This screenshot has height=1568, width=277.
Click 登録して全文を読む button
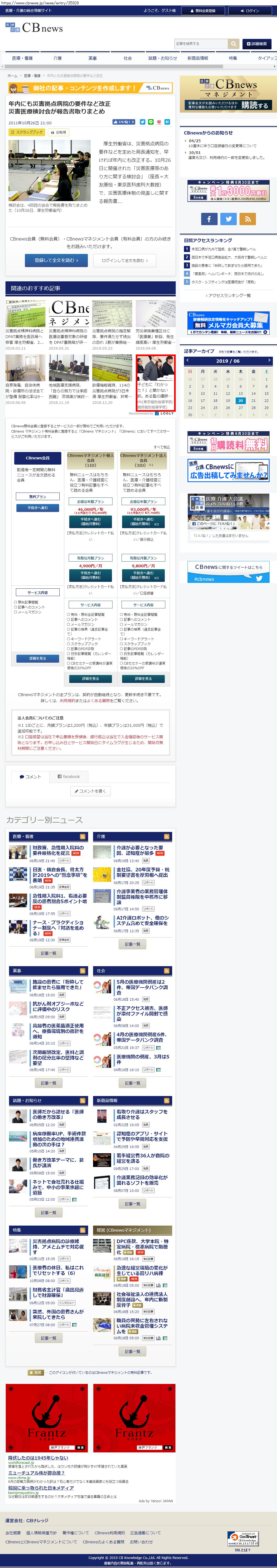point(56,261)
